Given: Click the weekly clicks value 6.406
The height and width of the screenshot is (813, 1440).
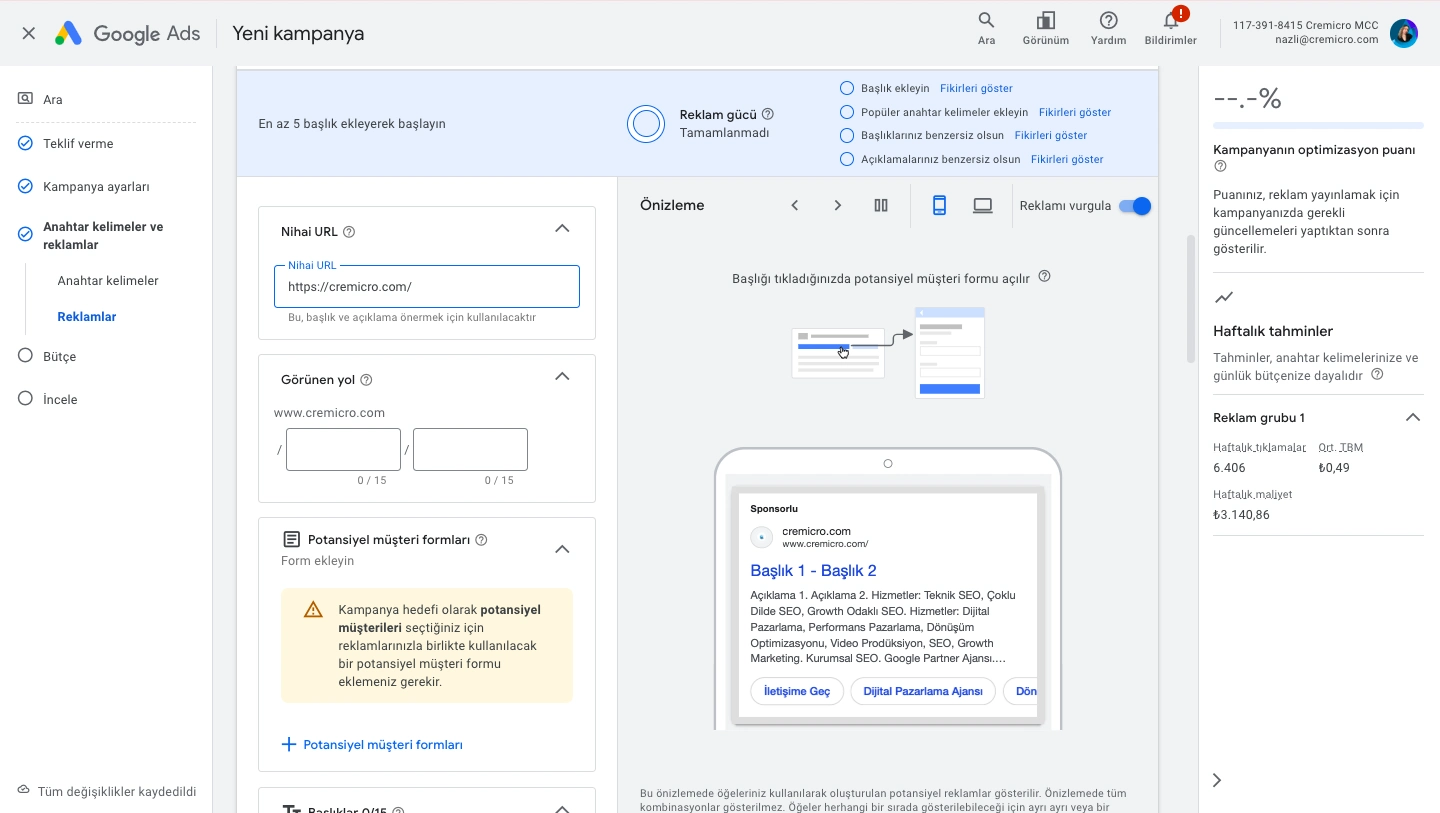Looking at the screenshot, I should click(1229, 468).
